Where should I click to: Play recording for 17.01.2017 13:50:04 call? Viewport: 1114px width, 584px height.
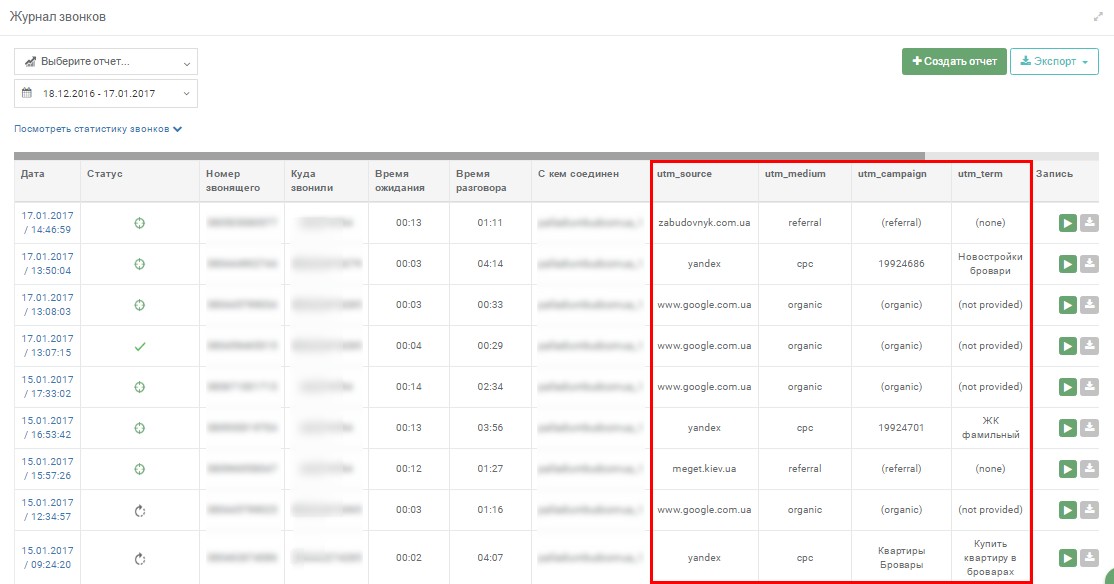pos(1067,264)
